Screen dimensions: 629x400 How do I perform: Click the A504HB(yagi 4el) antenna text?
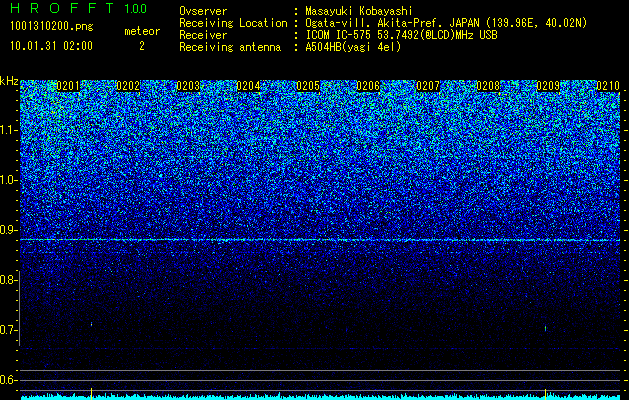point(353,47)
